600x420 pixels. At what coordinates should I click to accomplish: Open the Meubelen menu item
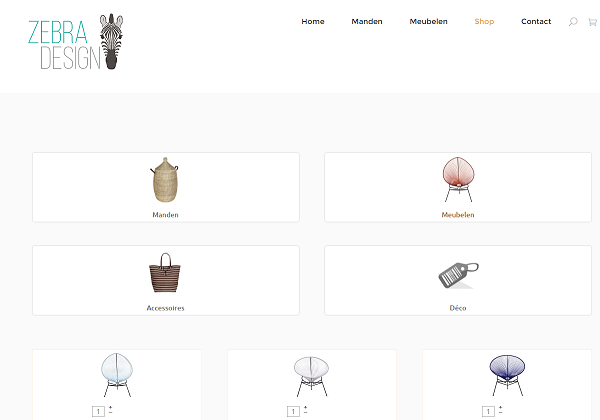click(x=428, y=21)
